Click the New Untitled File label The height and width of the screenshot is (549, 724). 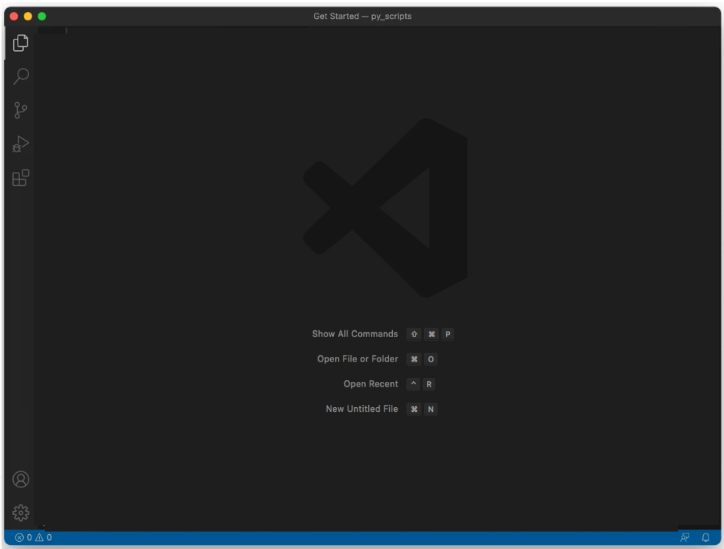click(361, 409)
